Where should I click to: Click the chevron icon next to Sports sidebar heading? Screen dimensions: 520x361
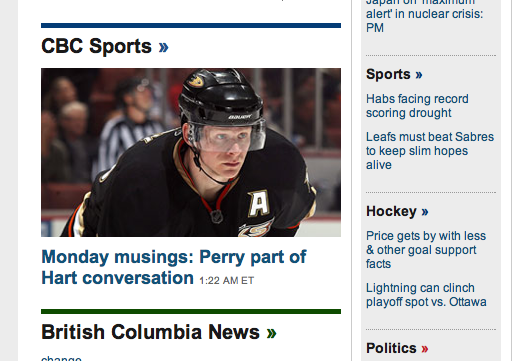point(419,75)
